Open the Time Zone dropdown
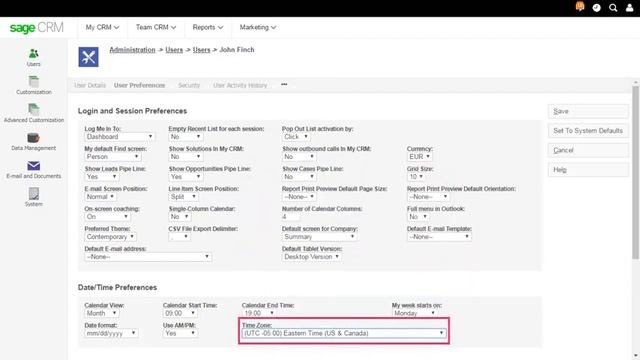Viewport: 640px width, 360px height. 344,333
